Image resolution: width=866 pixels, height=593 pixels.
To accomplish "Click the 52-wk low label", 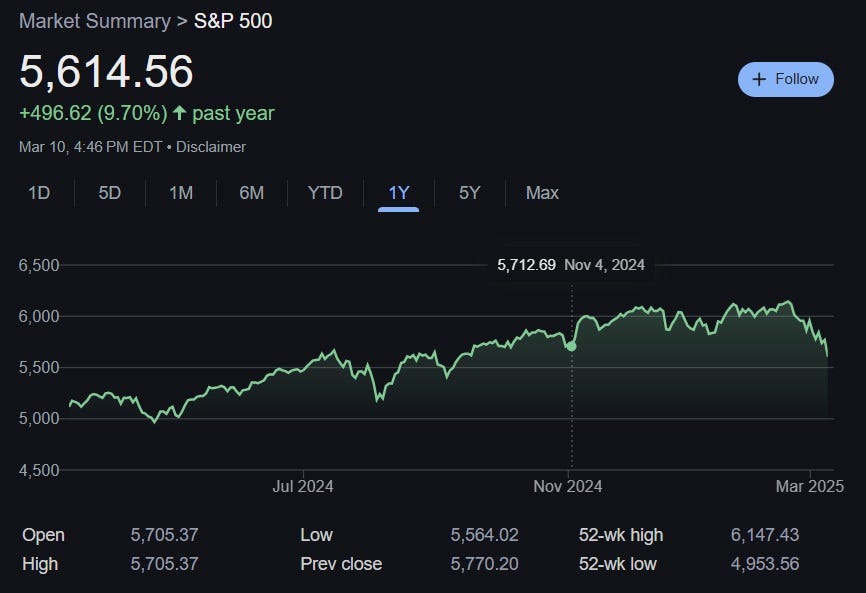I will (617, 564).
